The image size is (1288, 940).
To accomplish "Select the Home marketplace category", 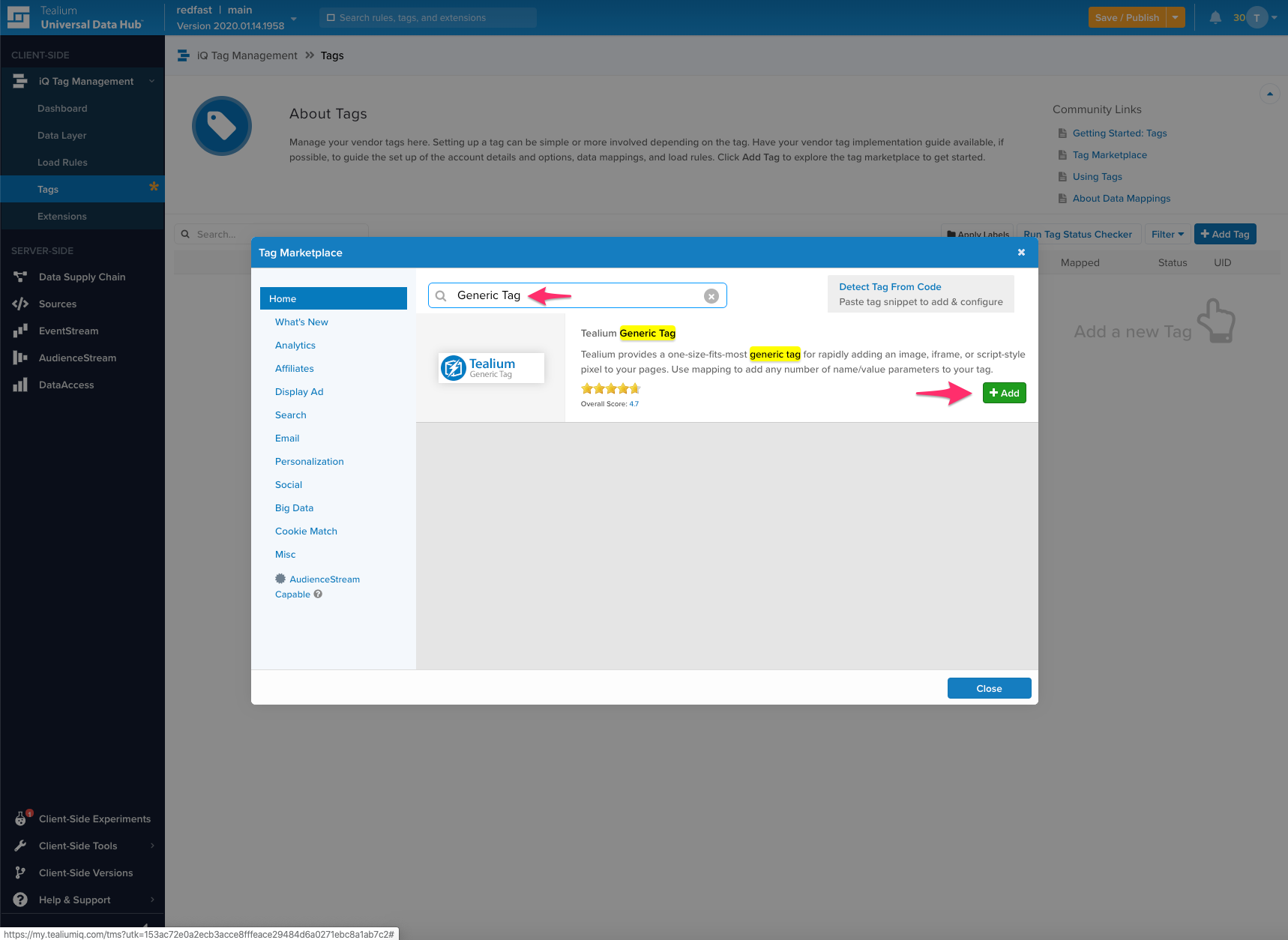I will pos(334,298).
